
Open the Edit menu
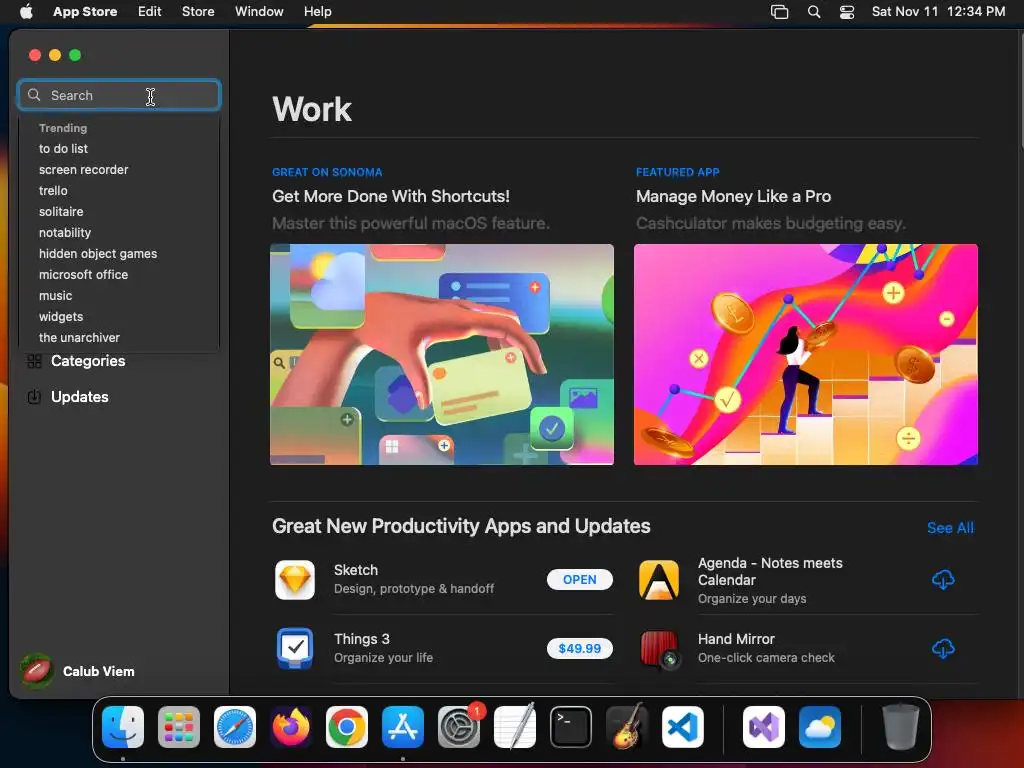(x=150, y=12)
